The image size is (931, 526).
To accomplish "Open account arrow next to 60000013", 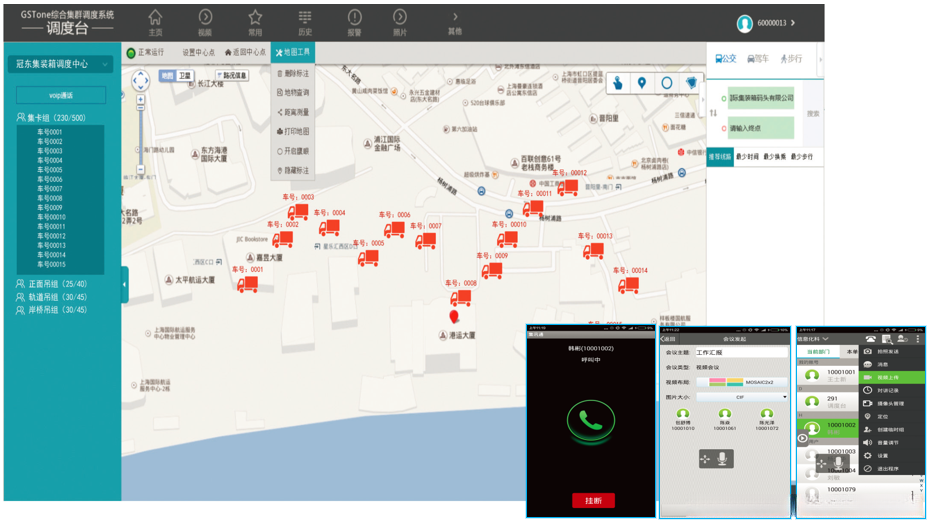I will [x=793, y=23].
